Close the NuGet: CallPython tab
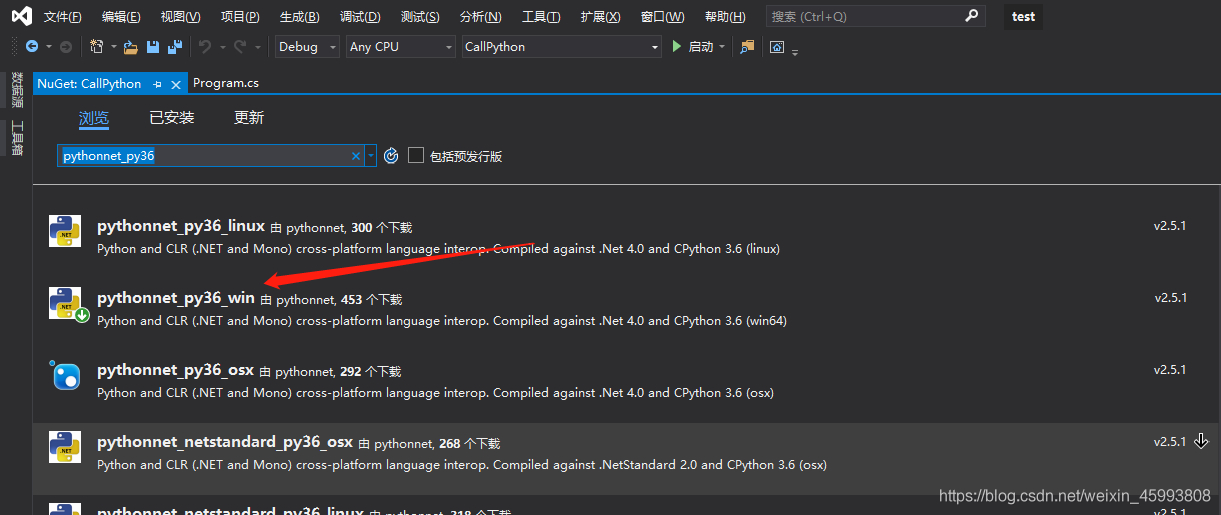The width and height of the screenshot is (1221, 515). pos(176,85)
